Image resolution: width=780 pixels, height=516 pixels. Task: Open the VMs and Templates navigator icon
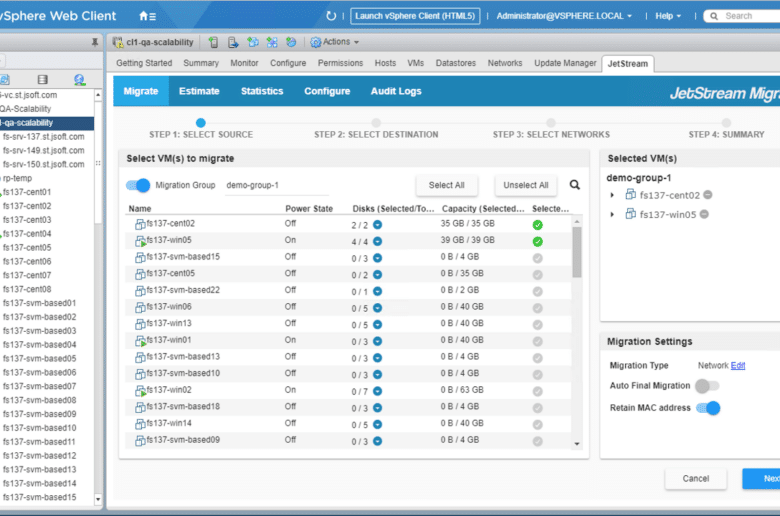(x=5, y=80)
